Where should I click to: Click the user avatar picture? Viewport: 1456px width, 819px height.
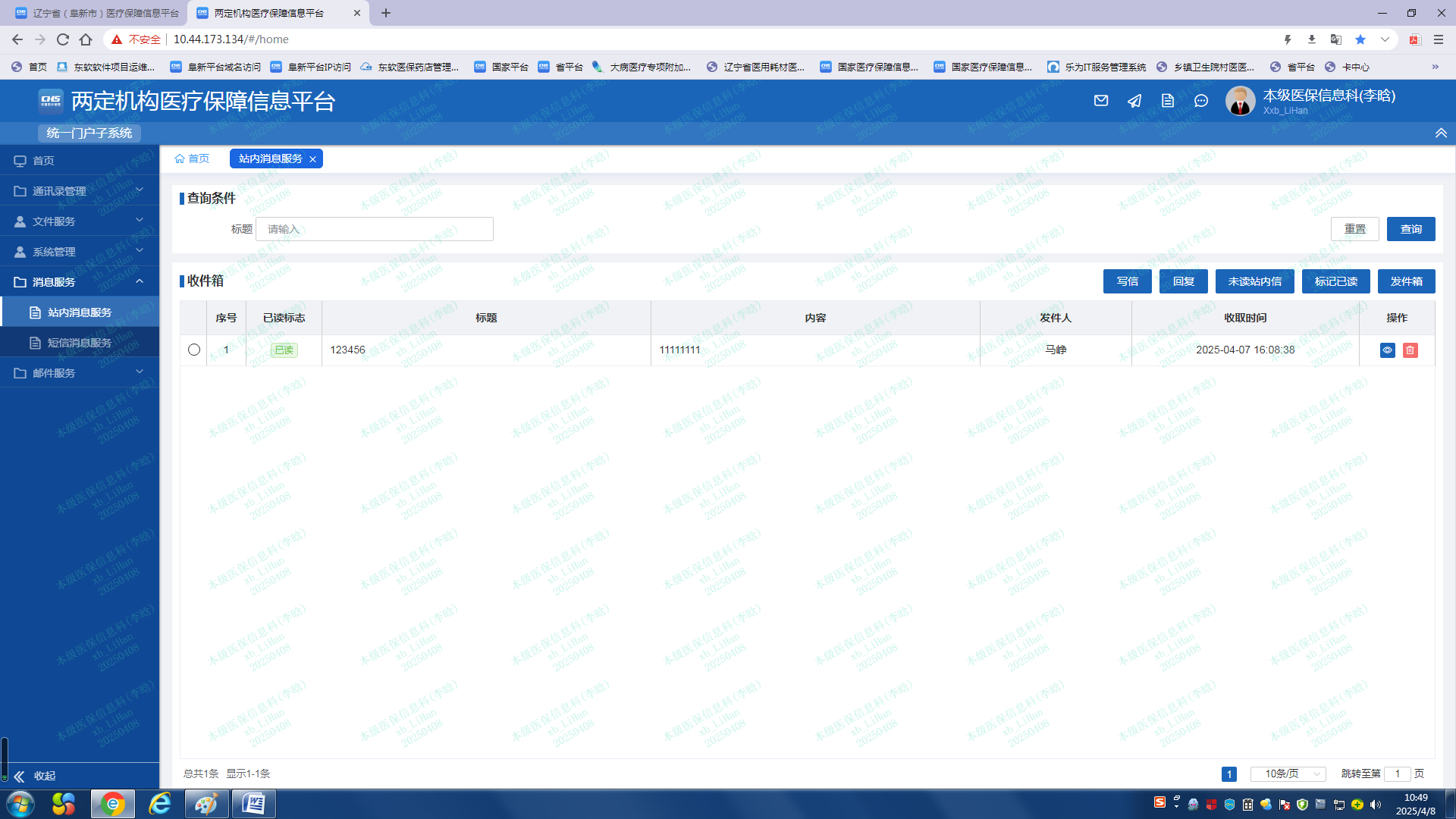pos(1241,101)
